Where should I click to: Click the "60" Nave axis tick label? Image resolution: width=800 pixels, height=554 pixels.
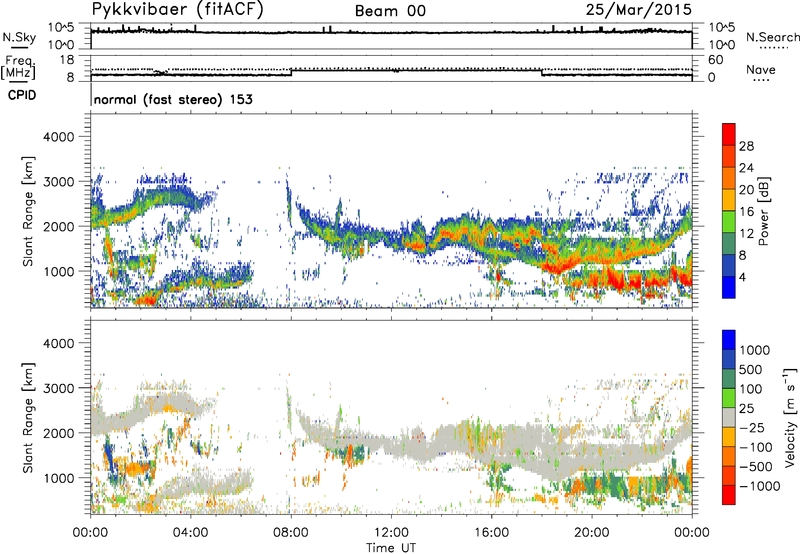(x=716, y=60)
